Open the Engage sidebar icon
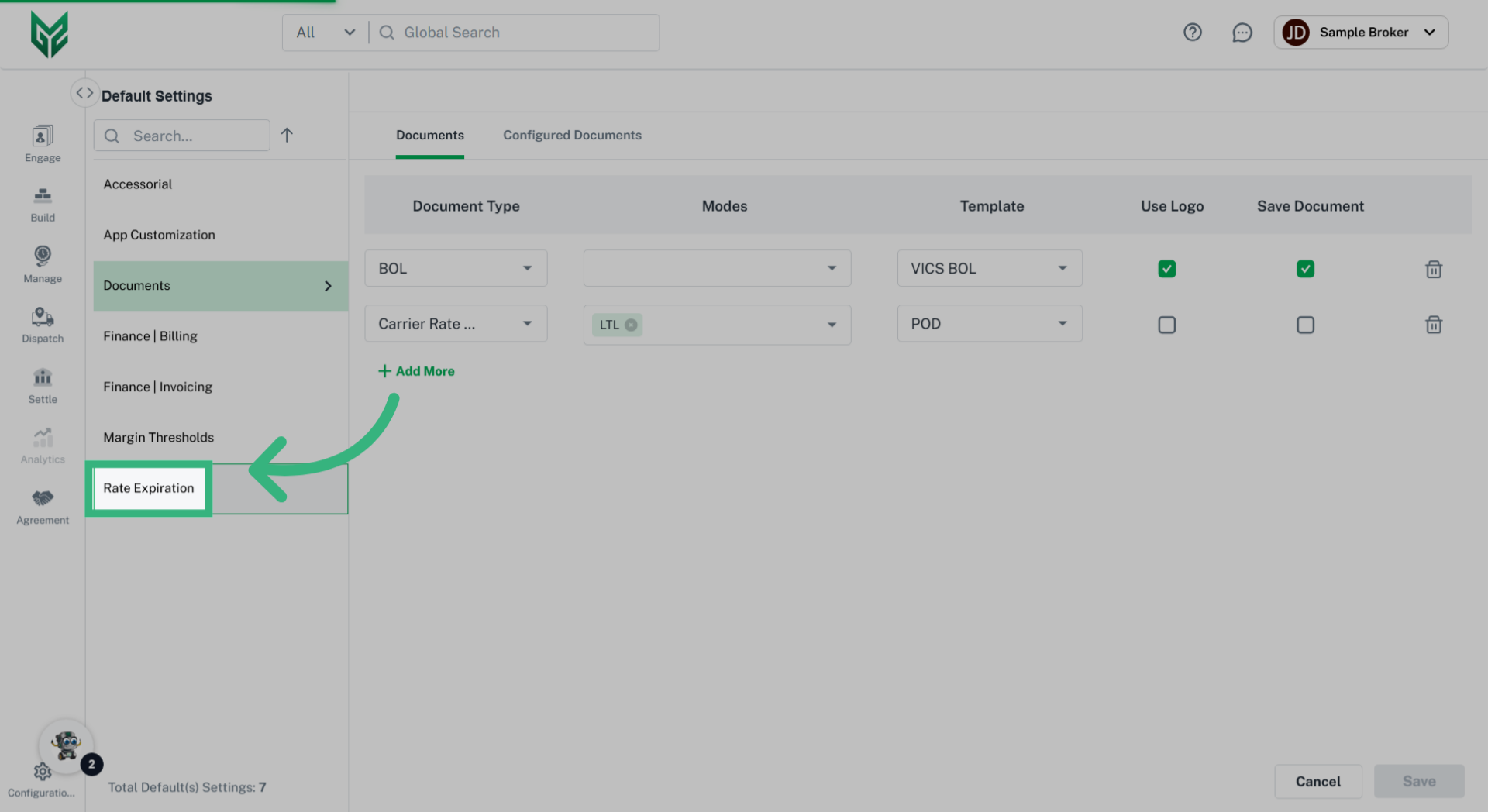Screen dimensions: 1488x812 pyautogui.click(x=43, y=138)
